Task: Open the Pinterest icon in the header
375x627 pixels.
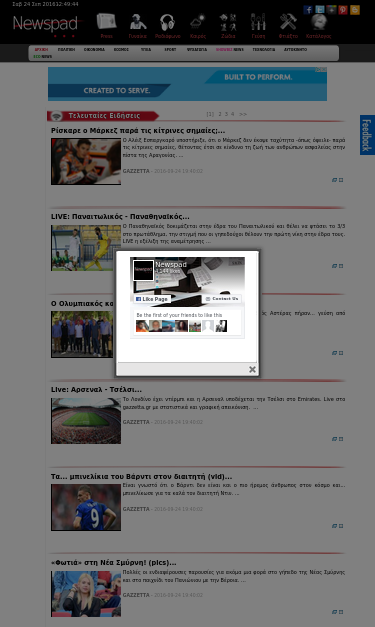Action: click(x=343, y=10)
